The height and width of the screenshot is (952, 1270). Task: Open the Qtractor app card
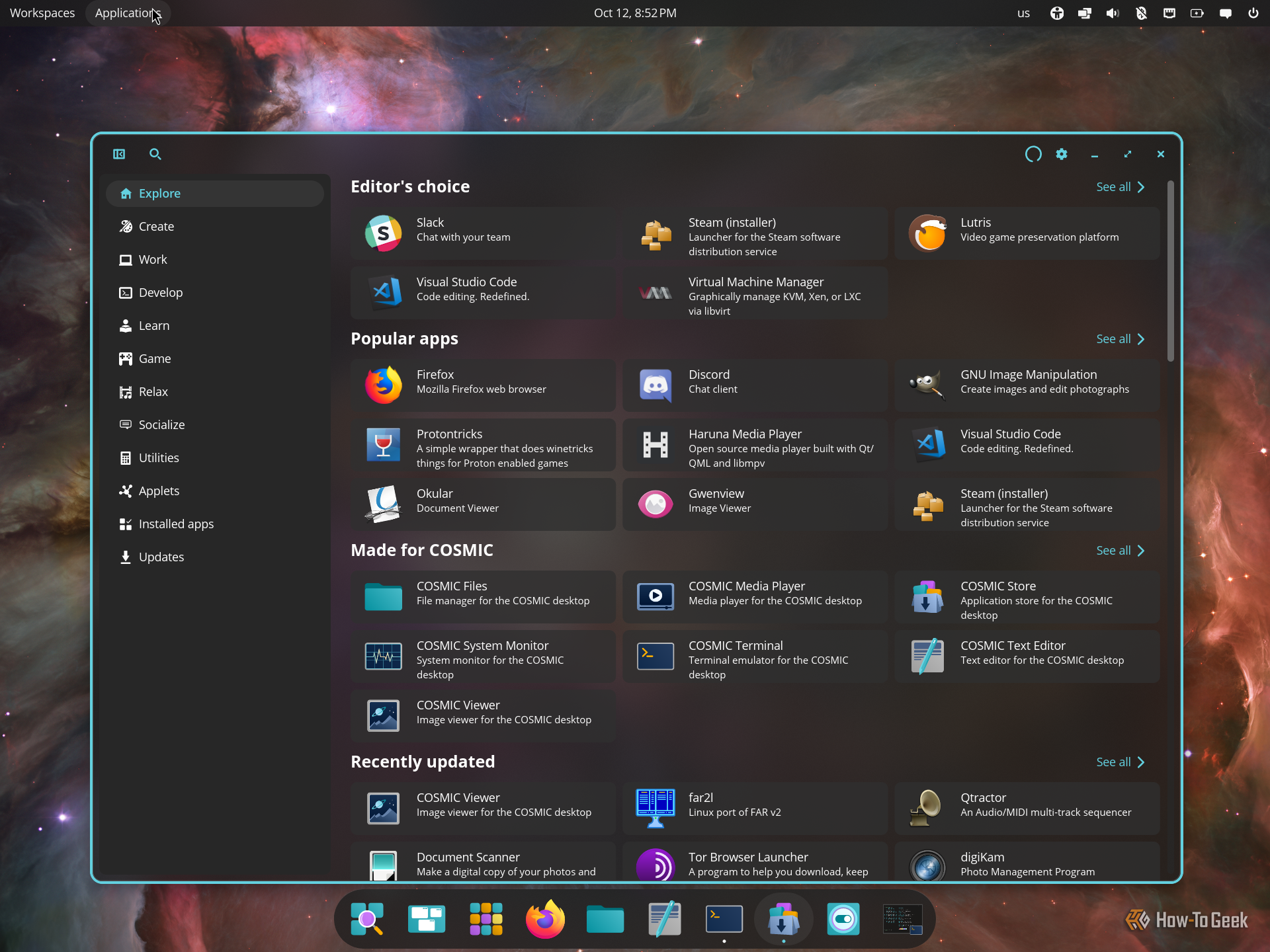[1027, 809]
